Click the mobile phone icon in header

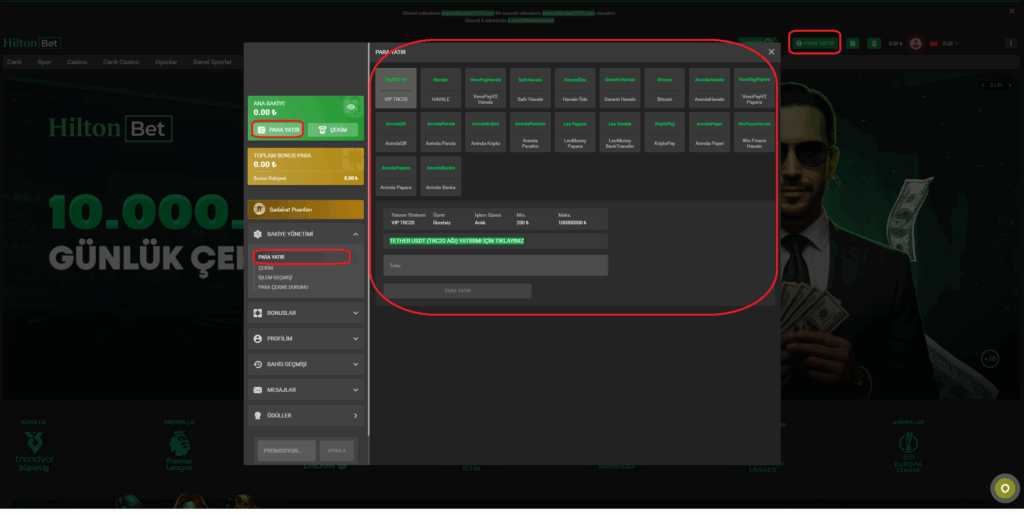pos(874,43)
